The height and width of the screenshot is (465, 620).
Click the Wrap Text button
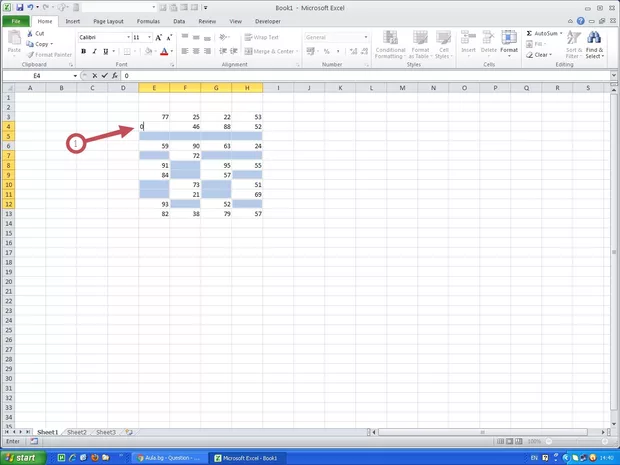(x=262, y=37)
